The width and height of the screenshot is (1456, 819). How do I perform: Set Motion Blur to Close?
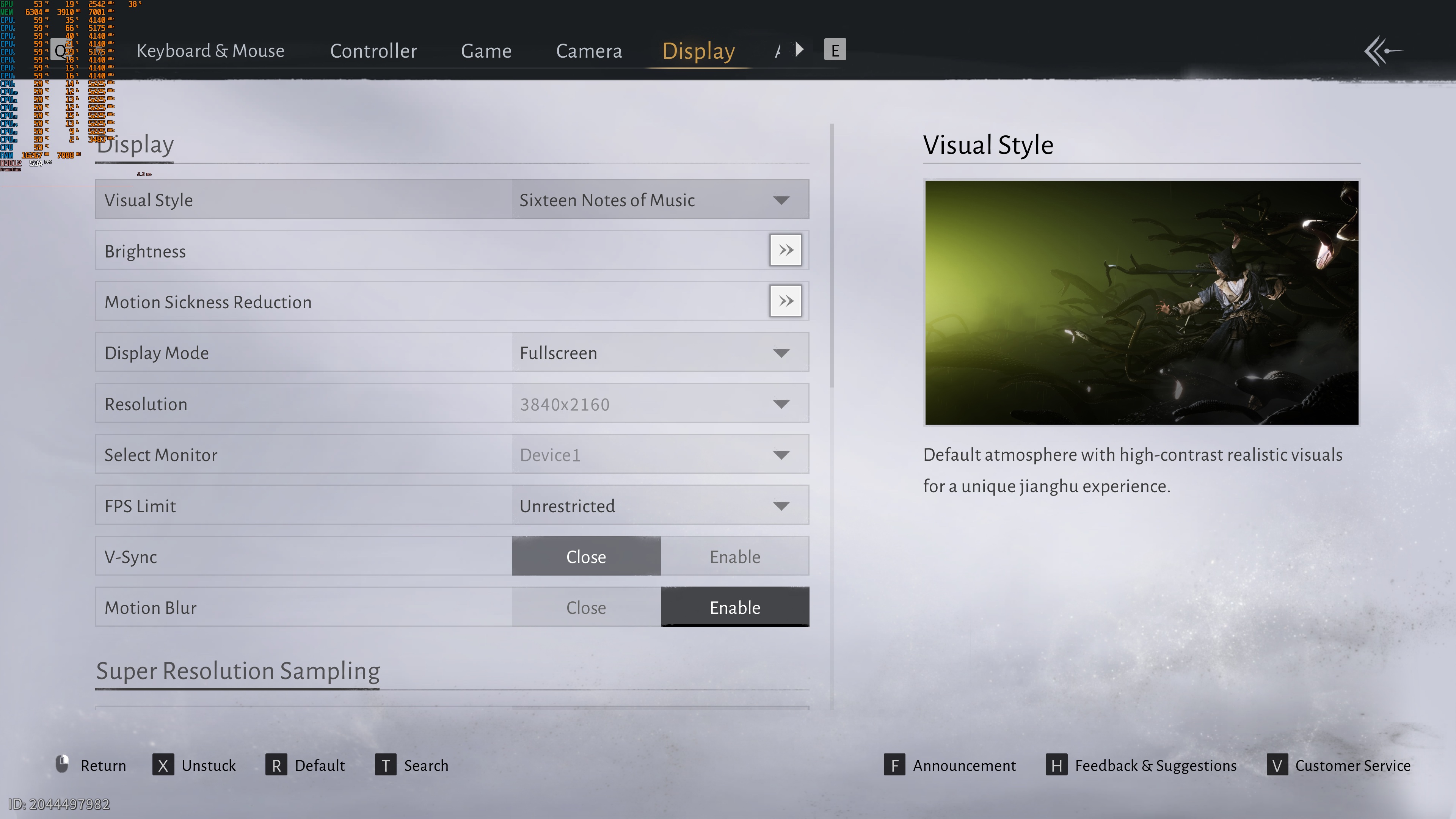(585, 607)
